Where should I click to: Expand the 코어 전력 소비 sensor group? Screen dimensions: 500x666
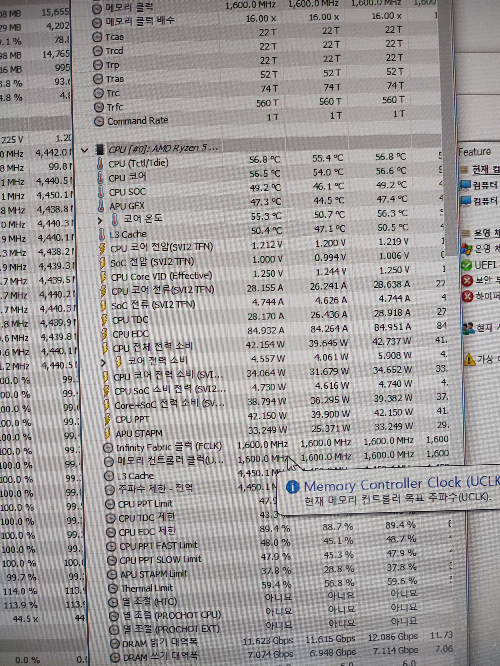[103, 362]
